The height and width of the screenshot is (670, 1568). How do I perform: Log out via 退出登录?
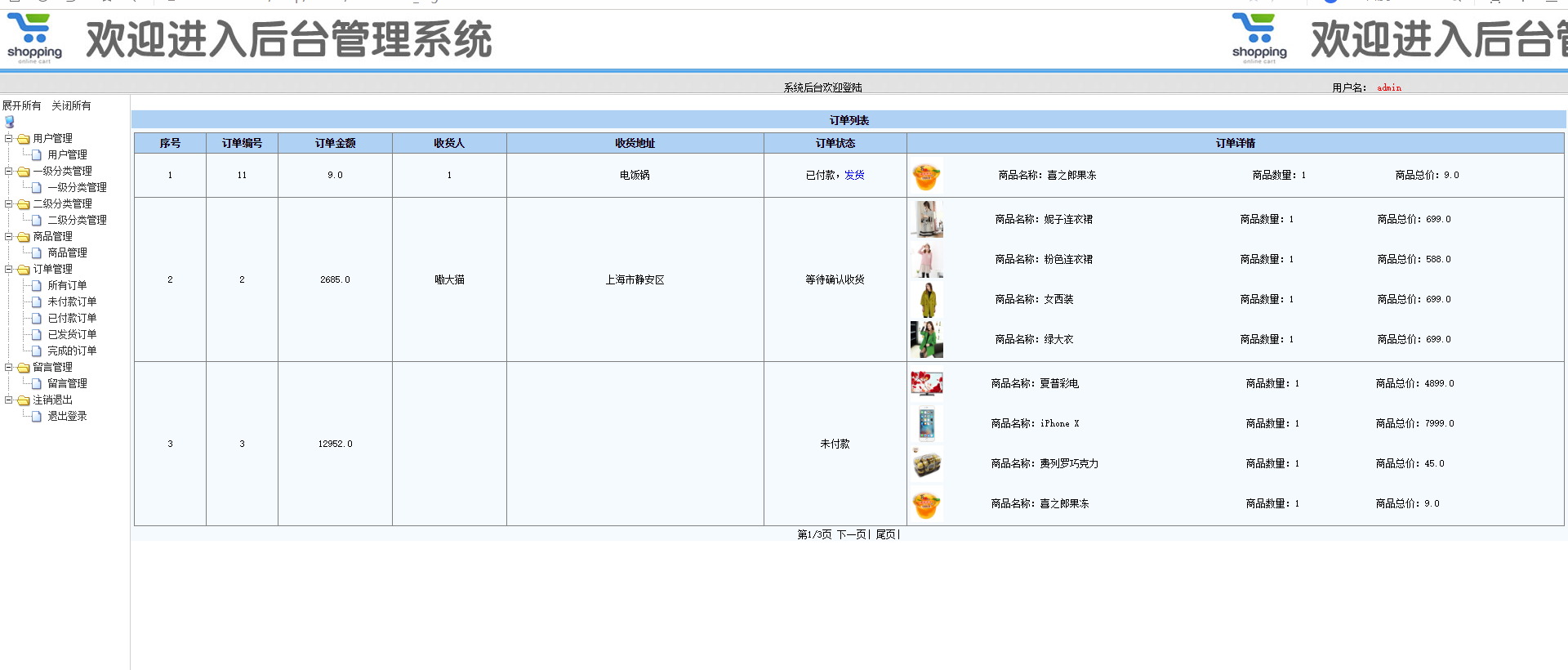coord(67,416)
